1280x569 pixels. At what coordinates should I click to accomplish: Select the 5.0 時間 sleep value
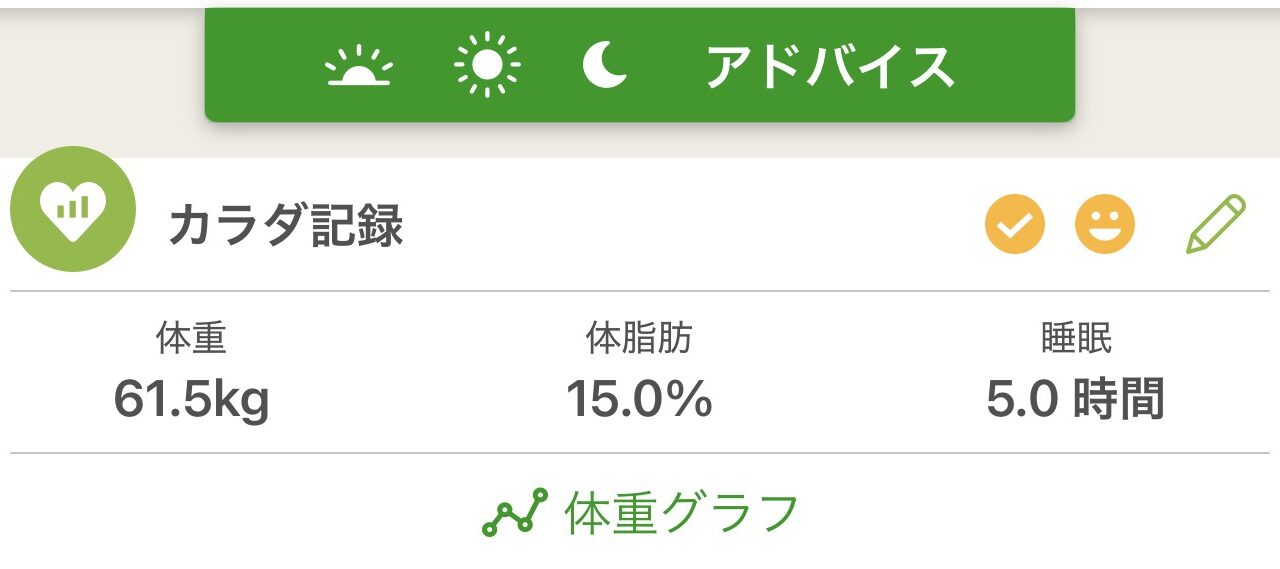point(1076,400)
